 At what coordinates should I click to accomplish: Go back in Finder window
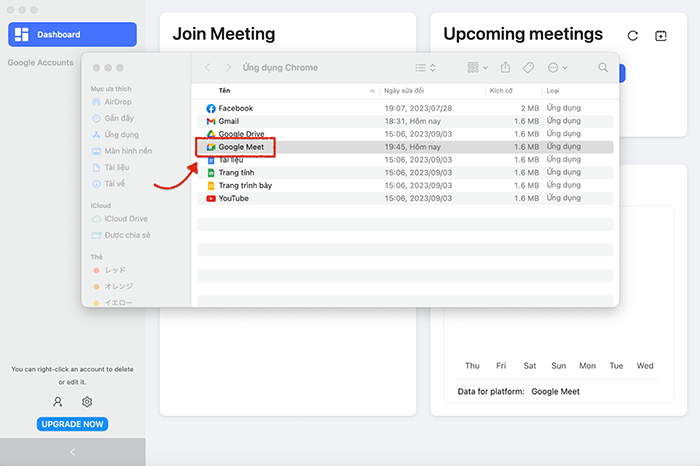(208, 67)
